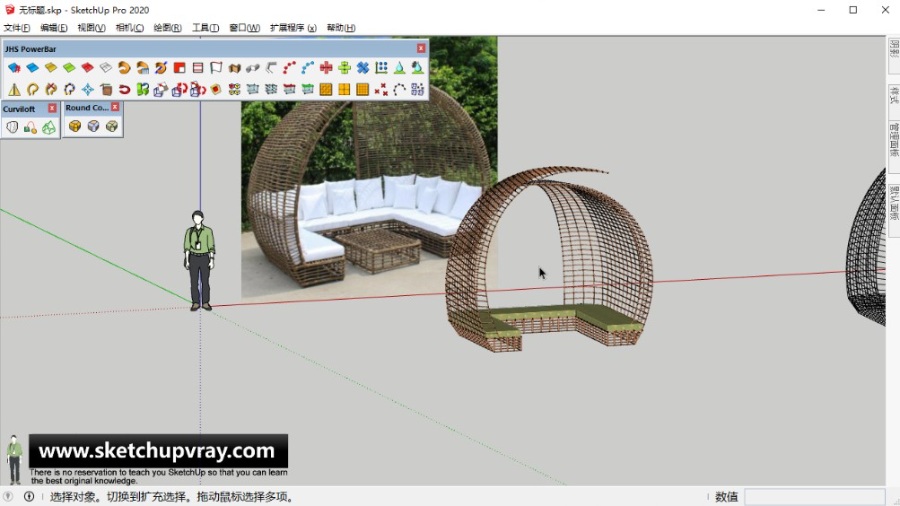This screenshot has height=506, width=900.
Task: Close the Round Corner toolbar
Action: [115, 107]
